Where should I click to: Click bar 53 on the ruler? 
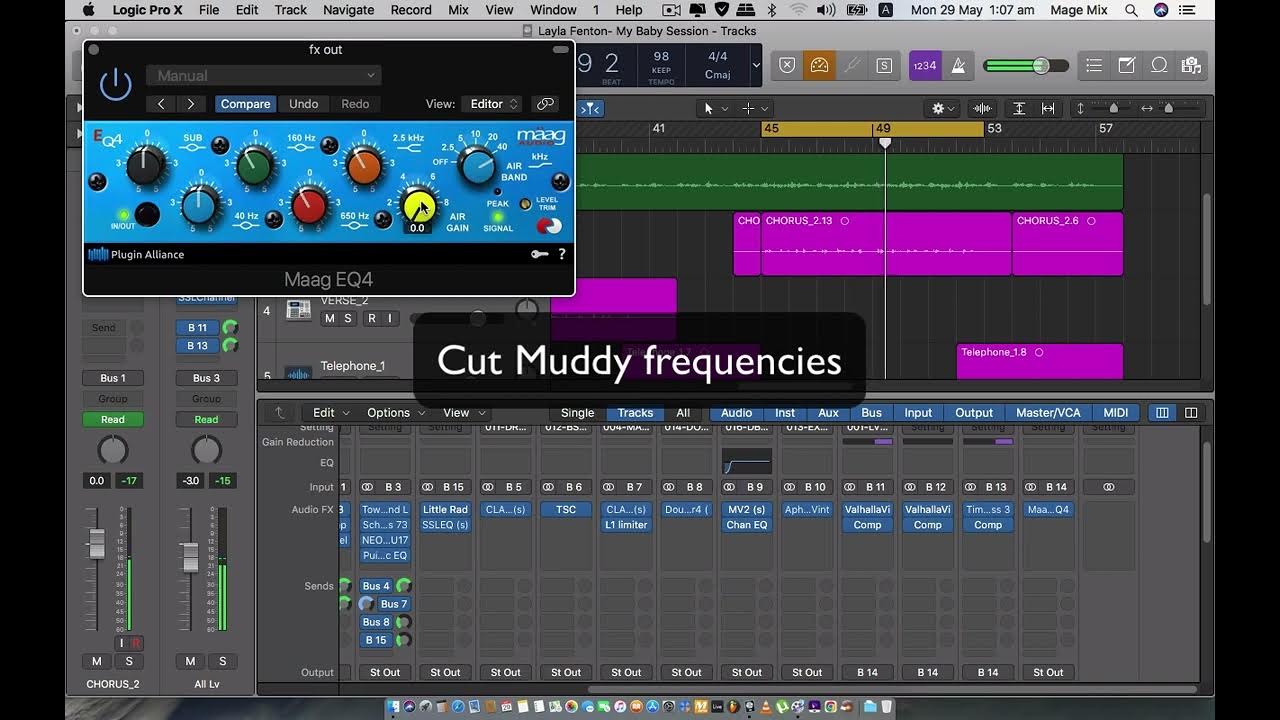pyautogui.click(x=994, y=128)
